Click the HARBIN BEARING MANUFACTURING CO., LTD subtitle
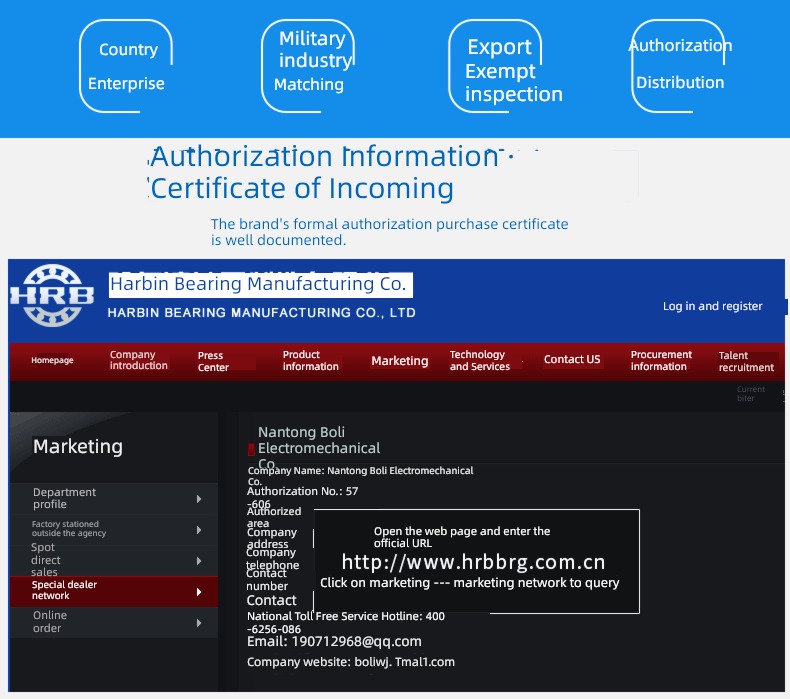790x699 pixels. pyautogui.click(x=261, y=312)
